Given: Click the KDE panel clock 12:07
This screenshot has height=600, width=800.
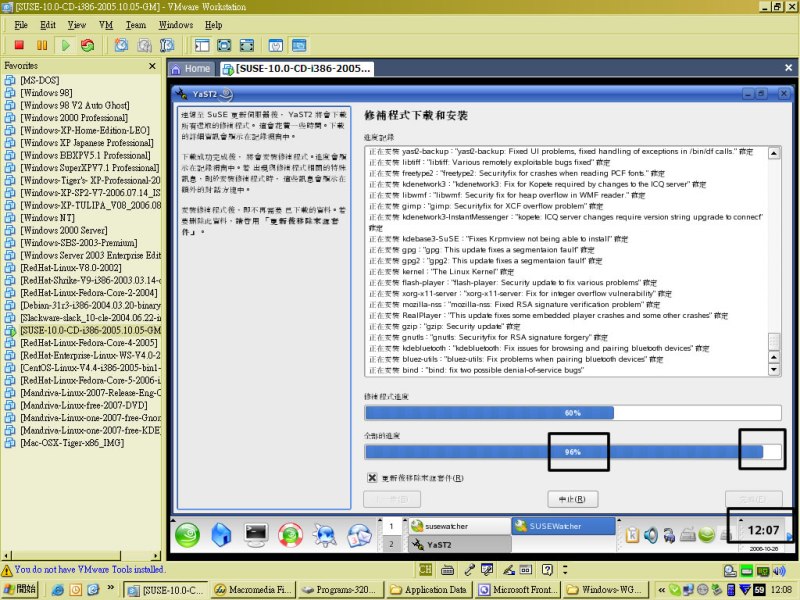Looking at the screenshot, I should (763, 530).
